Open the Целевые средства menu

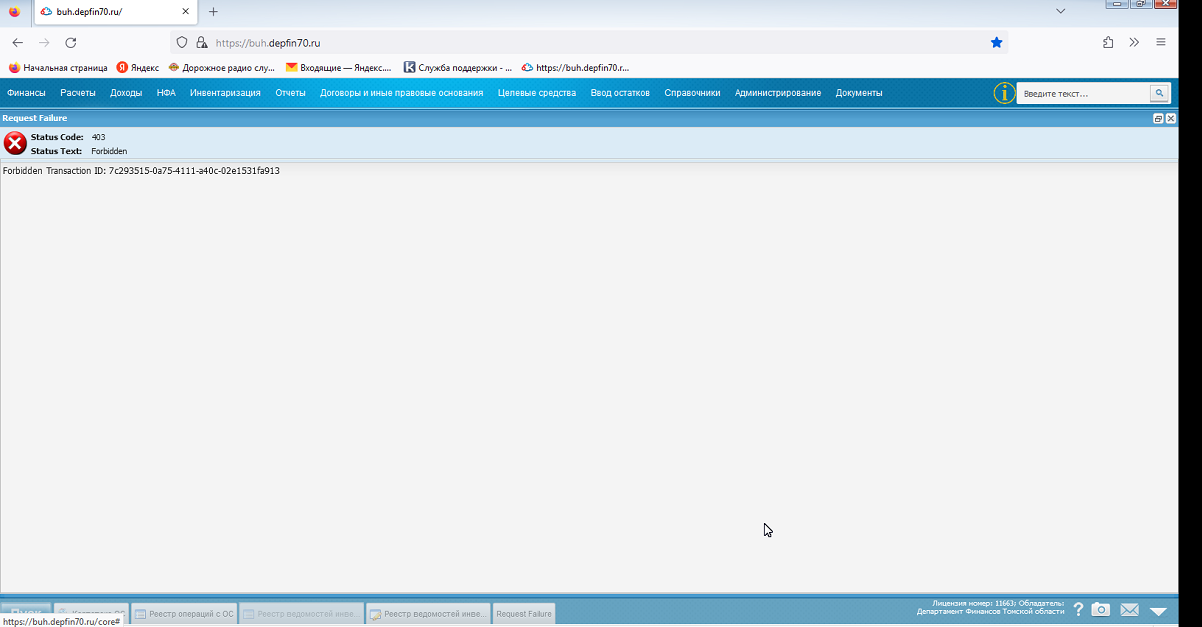point(537,93)
